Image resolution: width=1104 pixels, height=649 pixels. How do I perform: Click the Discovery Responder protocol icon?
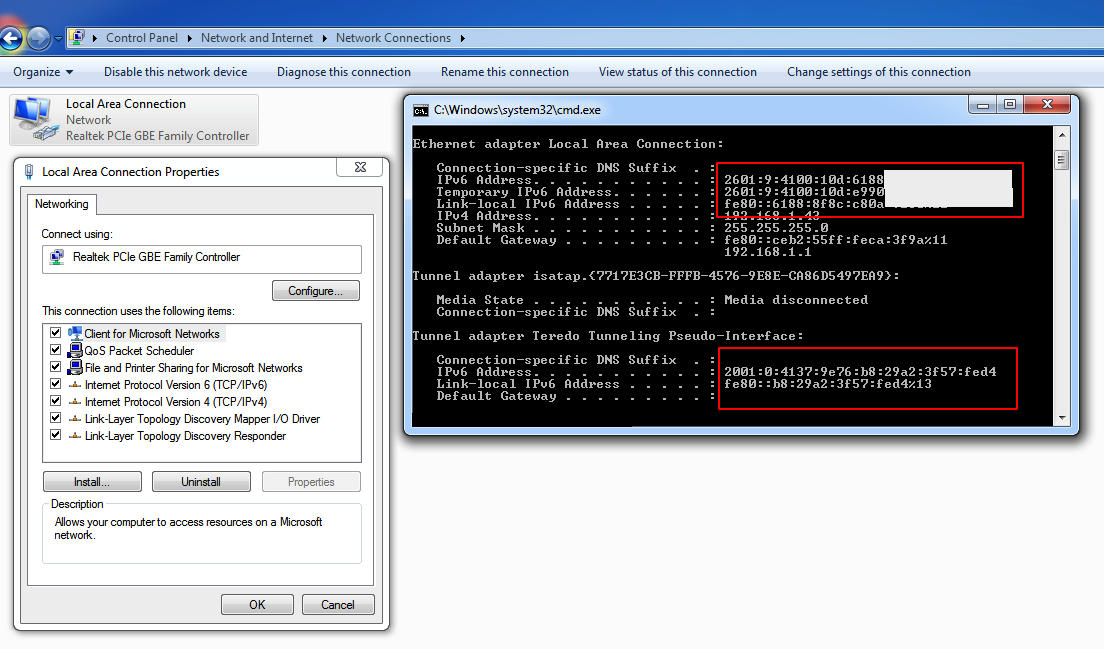[75, 436]
